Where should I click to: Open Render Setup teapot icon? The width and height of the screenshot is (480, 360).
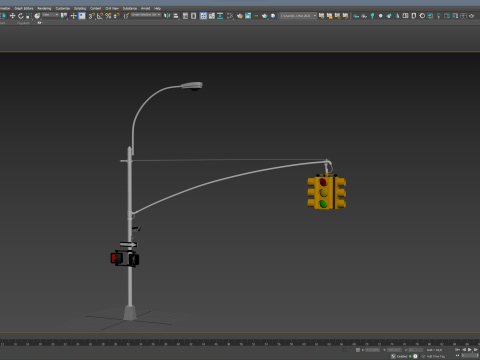click(240, 16)
